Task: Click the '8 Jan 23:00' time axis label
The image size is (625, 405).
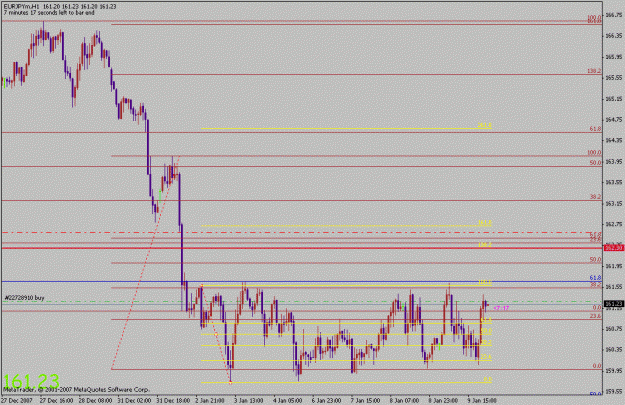Action: click(443, 400)
